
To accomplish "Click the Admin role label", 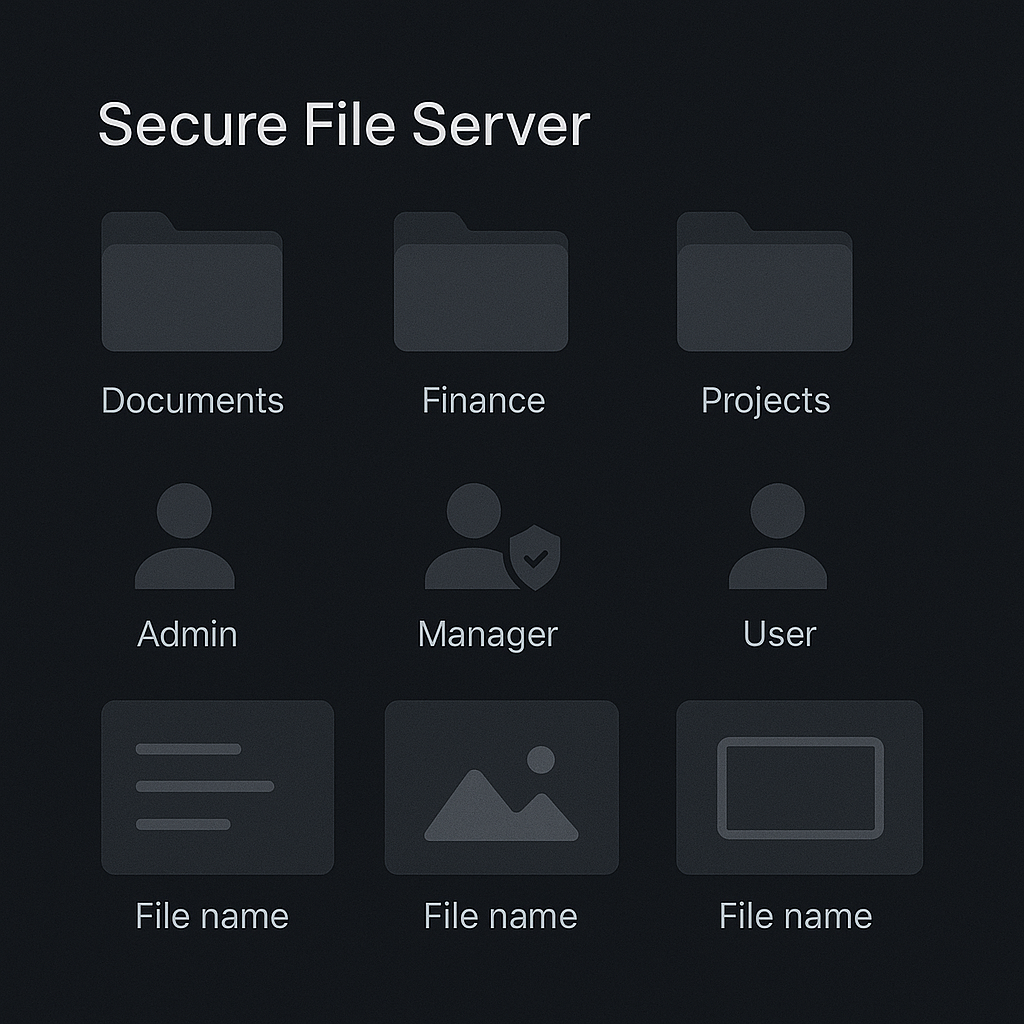I will coord(187,634).
